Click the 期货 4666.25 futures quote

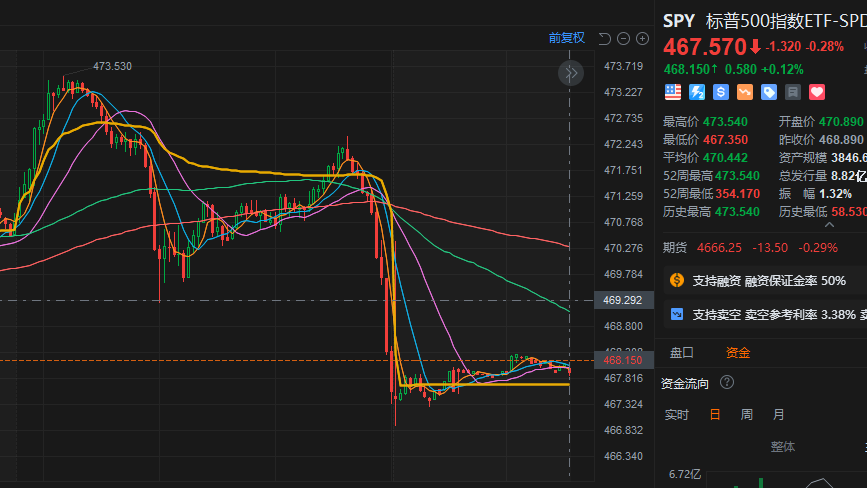(750, 248)
